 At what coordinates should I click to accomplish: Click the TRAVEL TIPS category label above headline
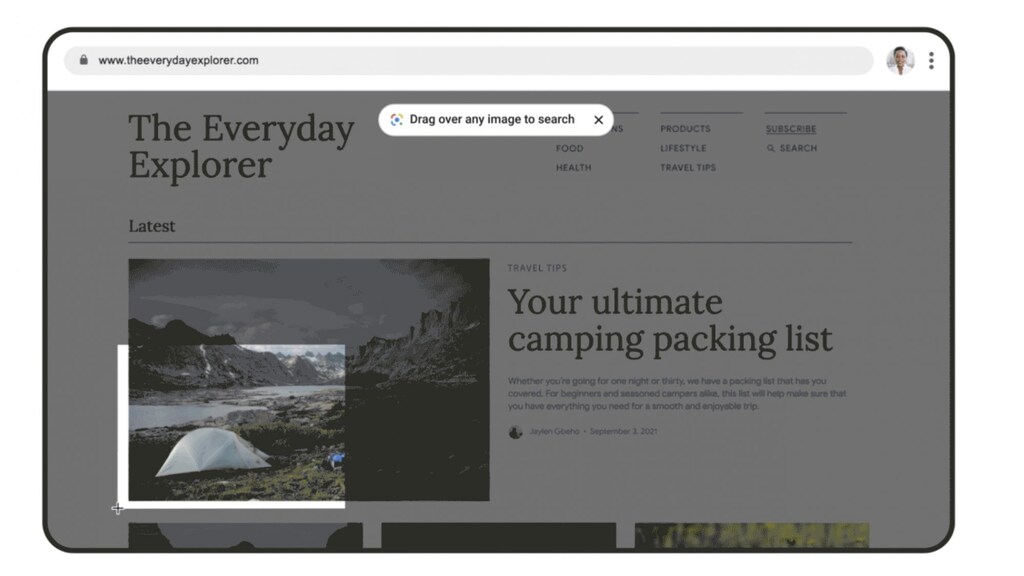click(537, 268)
